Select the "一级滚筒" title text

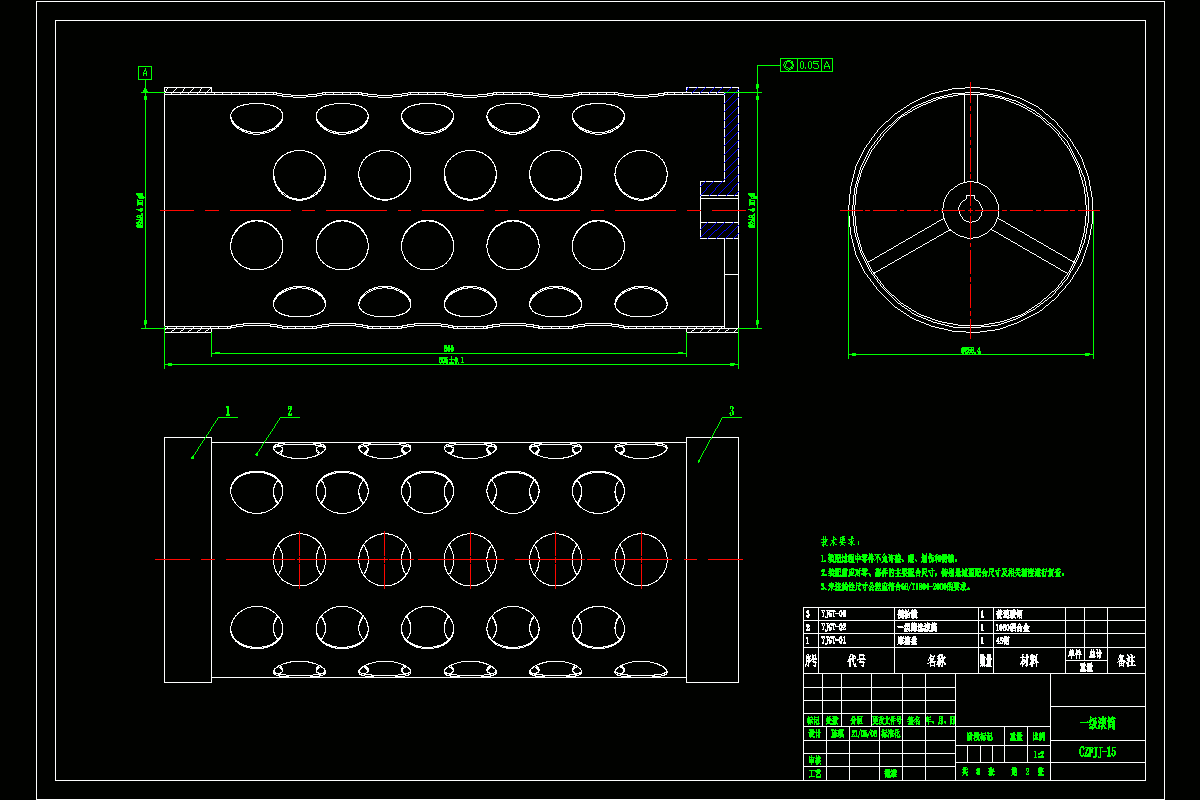tap(1098, 723)
